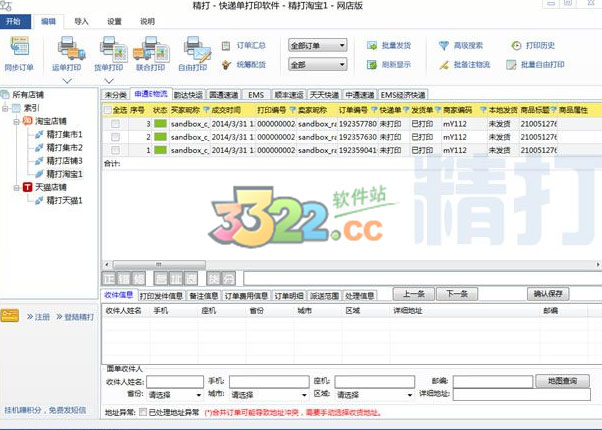Image resolution: width=602 pixels, height=430 pixels.
Task: Open shop 精打集市2
Action: pyautogui.click(x=59, y=147)
